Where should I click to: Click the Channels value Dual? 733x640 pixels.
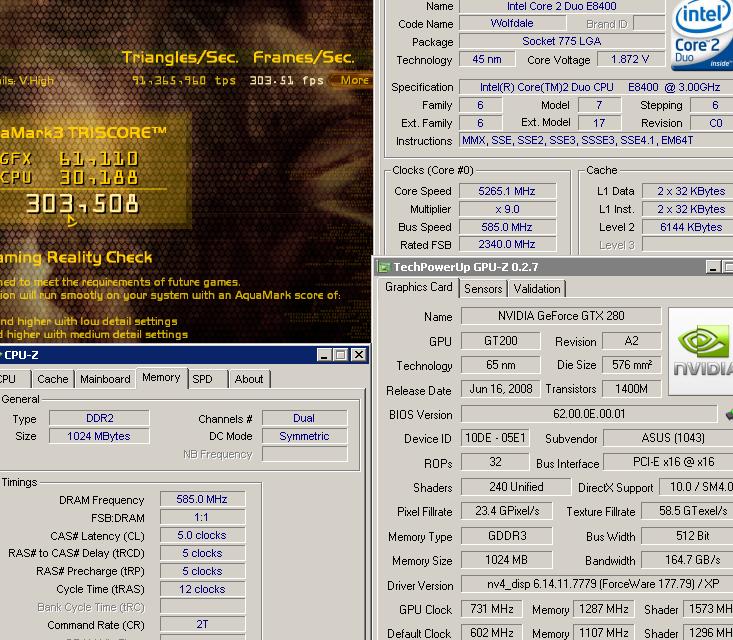coord(305,418)
